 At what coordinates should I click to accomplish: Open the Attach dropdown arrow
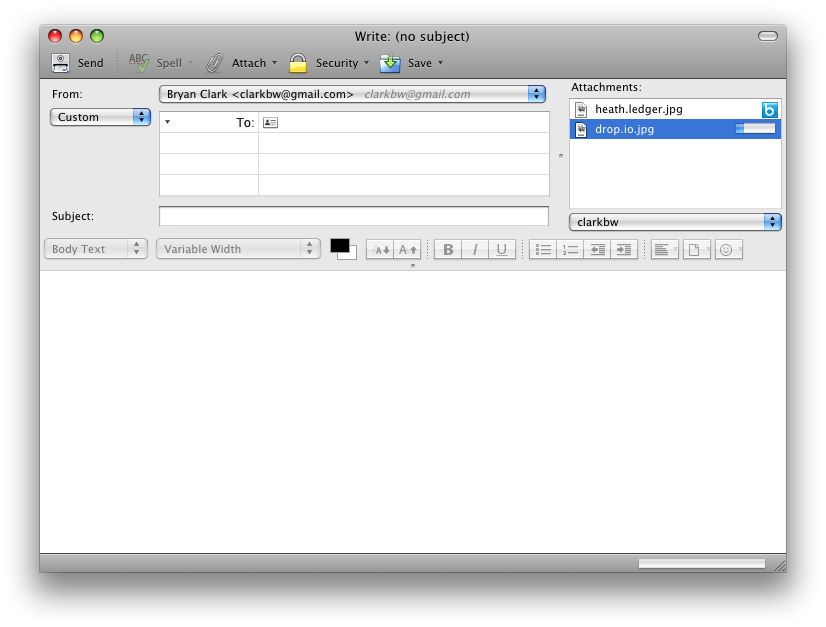point(274,63)
